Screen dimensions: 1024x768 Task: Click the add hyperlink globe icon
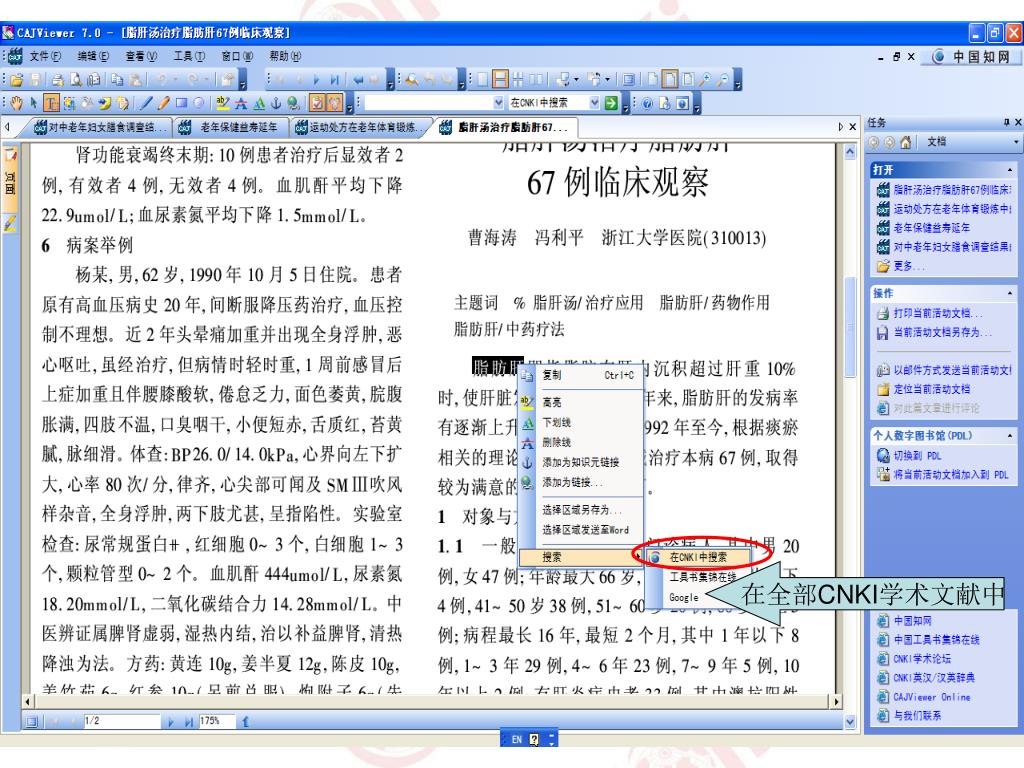click(293, 103)
